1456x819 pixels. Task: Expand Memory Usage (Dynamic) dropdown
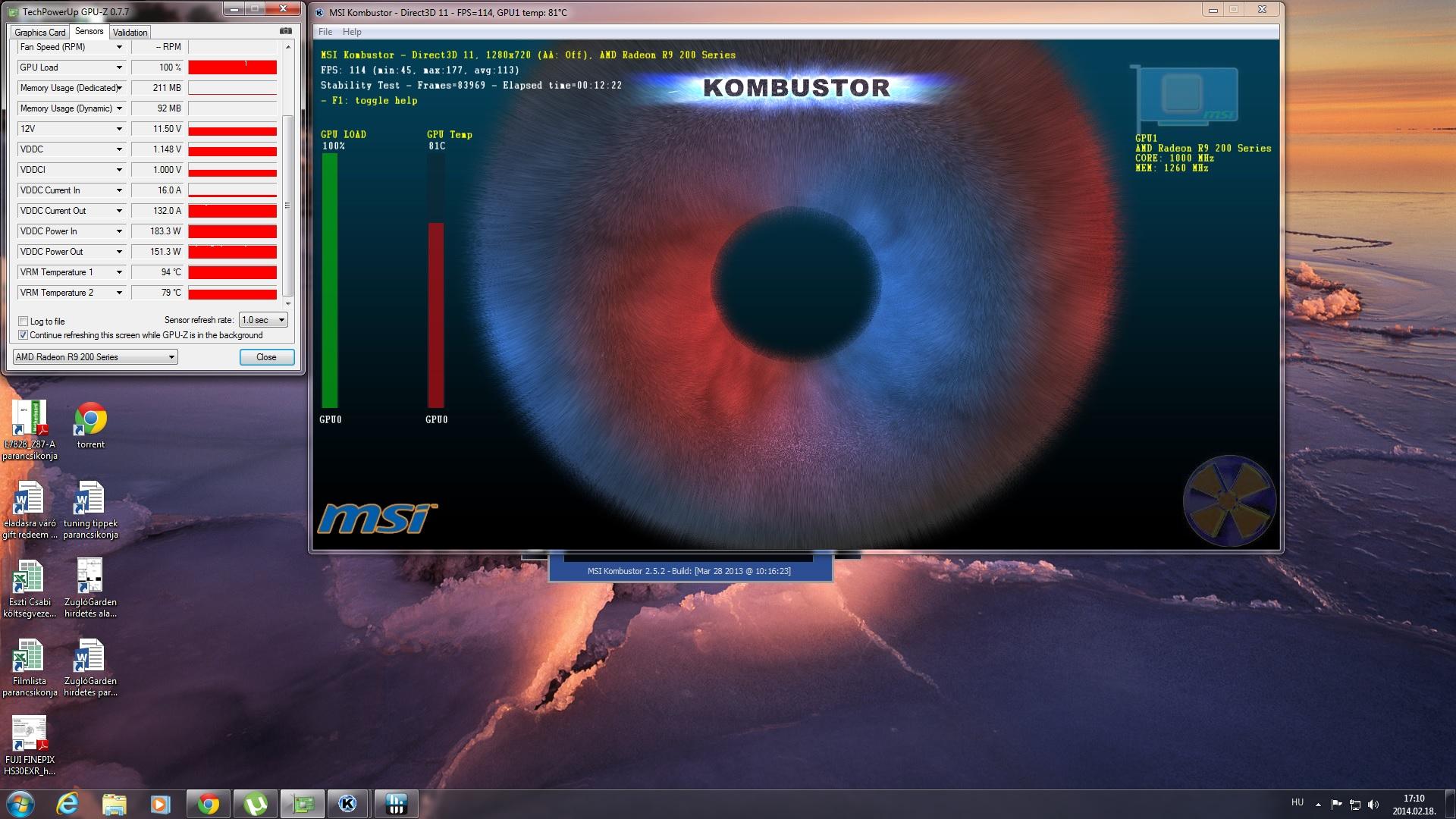[x=119, y=108]
